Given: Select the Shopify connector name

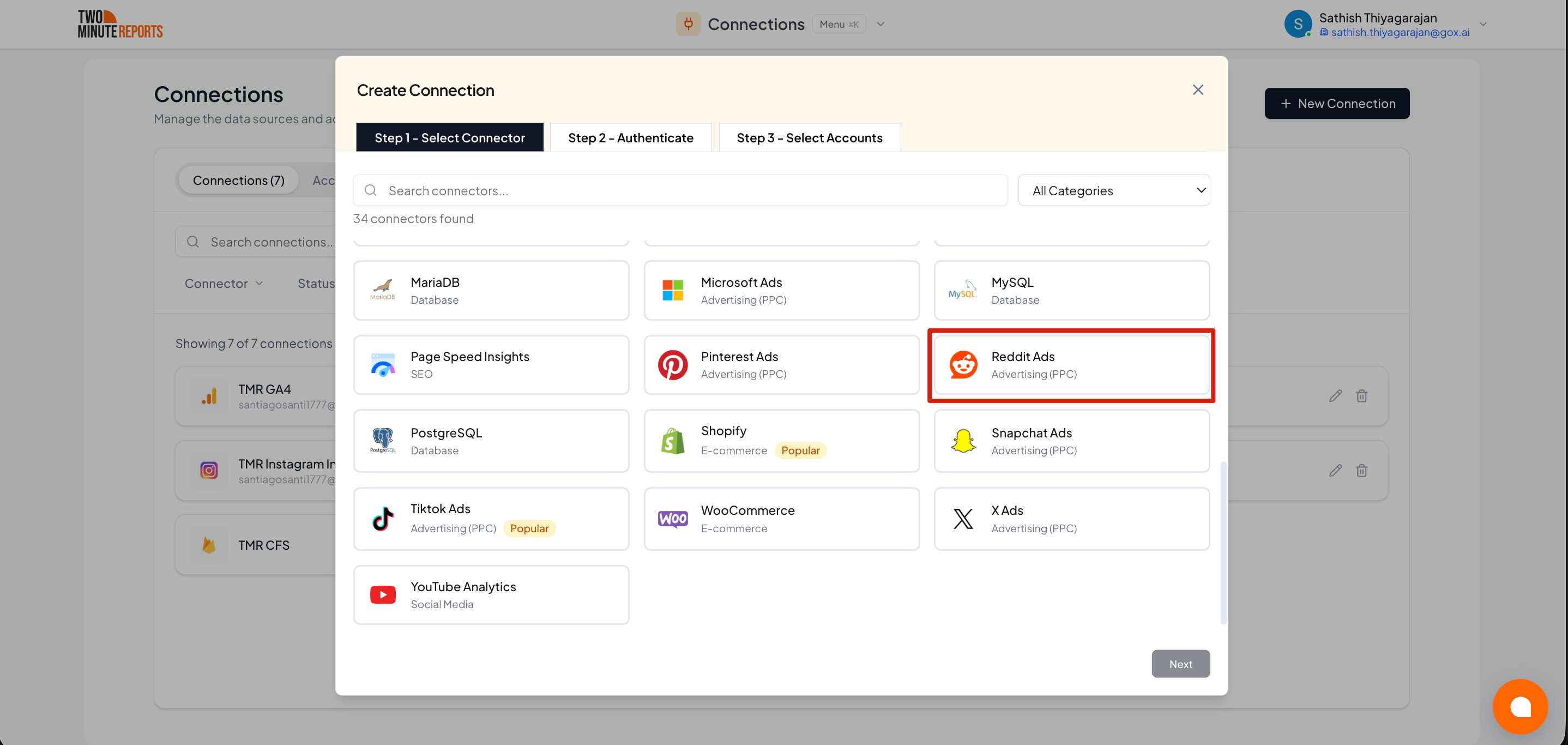Looking at the screenshot, I should point(723,431).
